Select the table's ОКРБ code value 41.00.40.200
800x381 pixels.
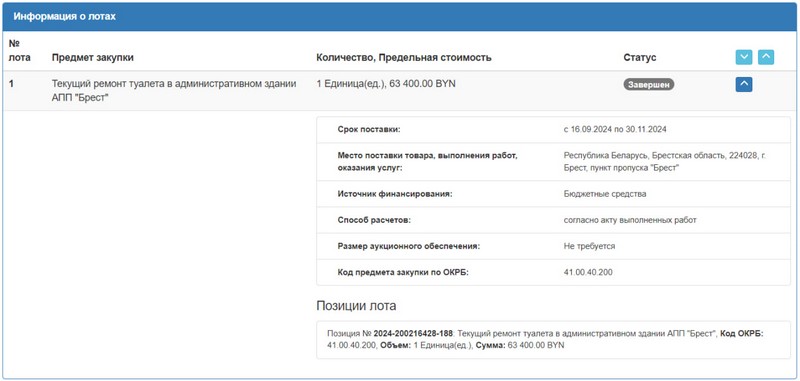pyautogui.click(x=588, y=272)
